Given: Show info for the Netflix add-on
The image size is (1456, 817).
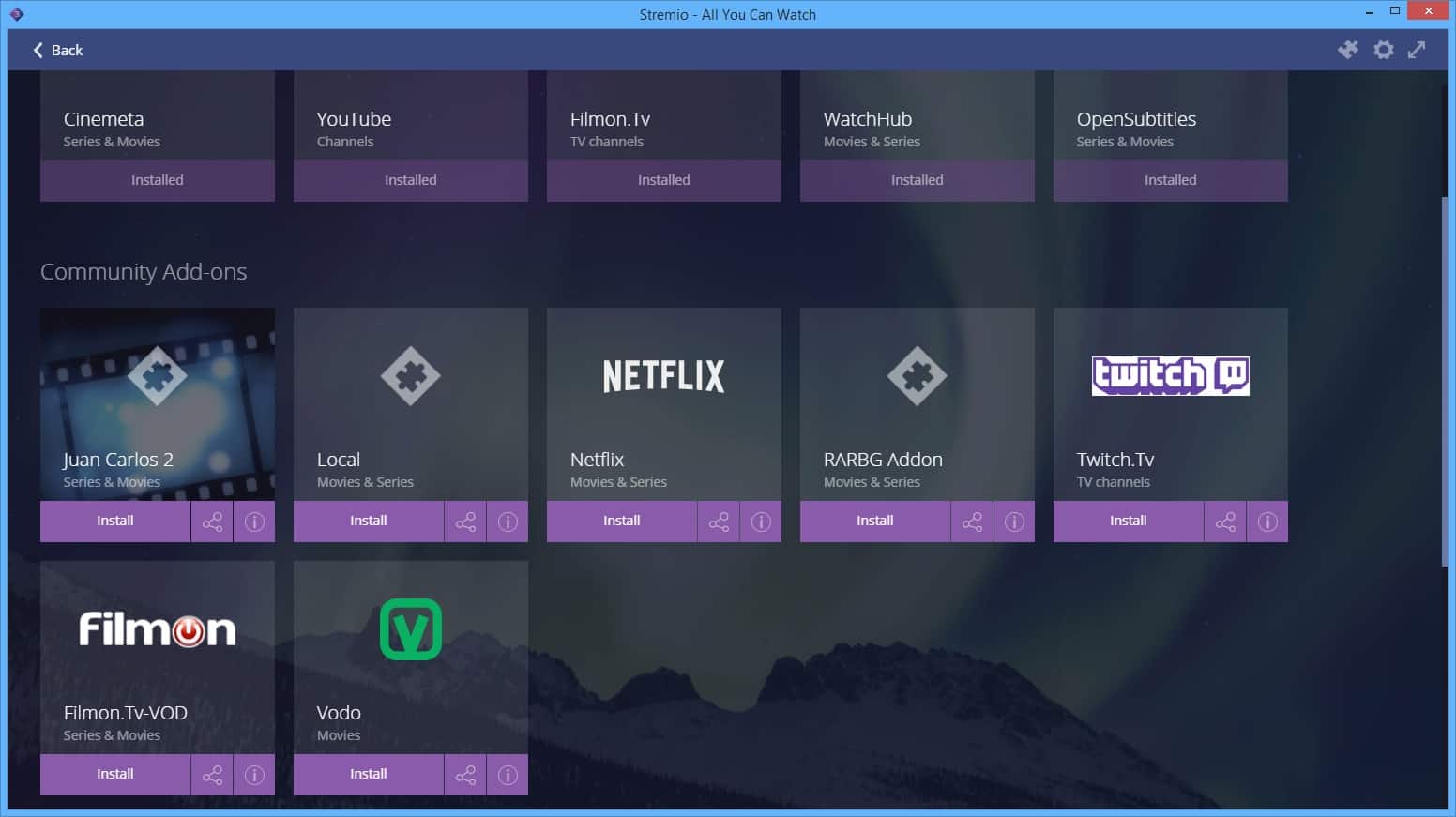Looking at the screenshot, I should pos(761,522).
